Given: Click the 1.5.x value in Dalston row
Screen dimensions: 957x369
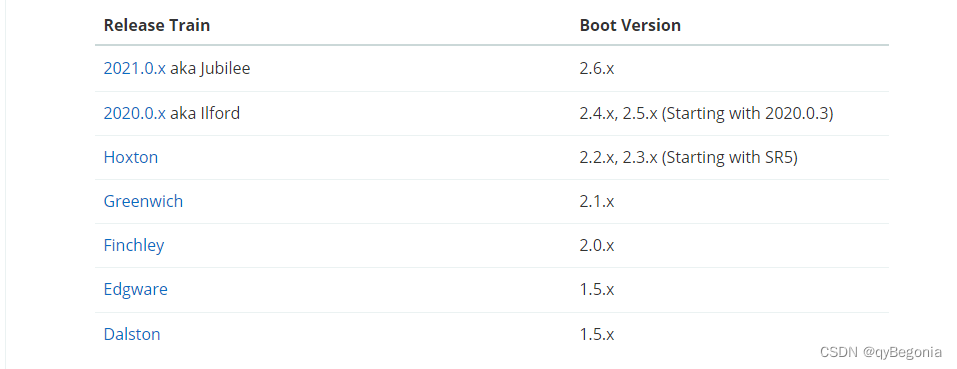Looking at the screenshot, I should [597, 334].
